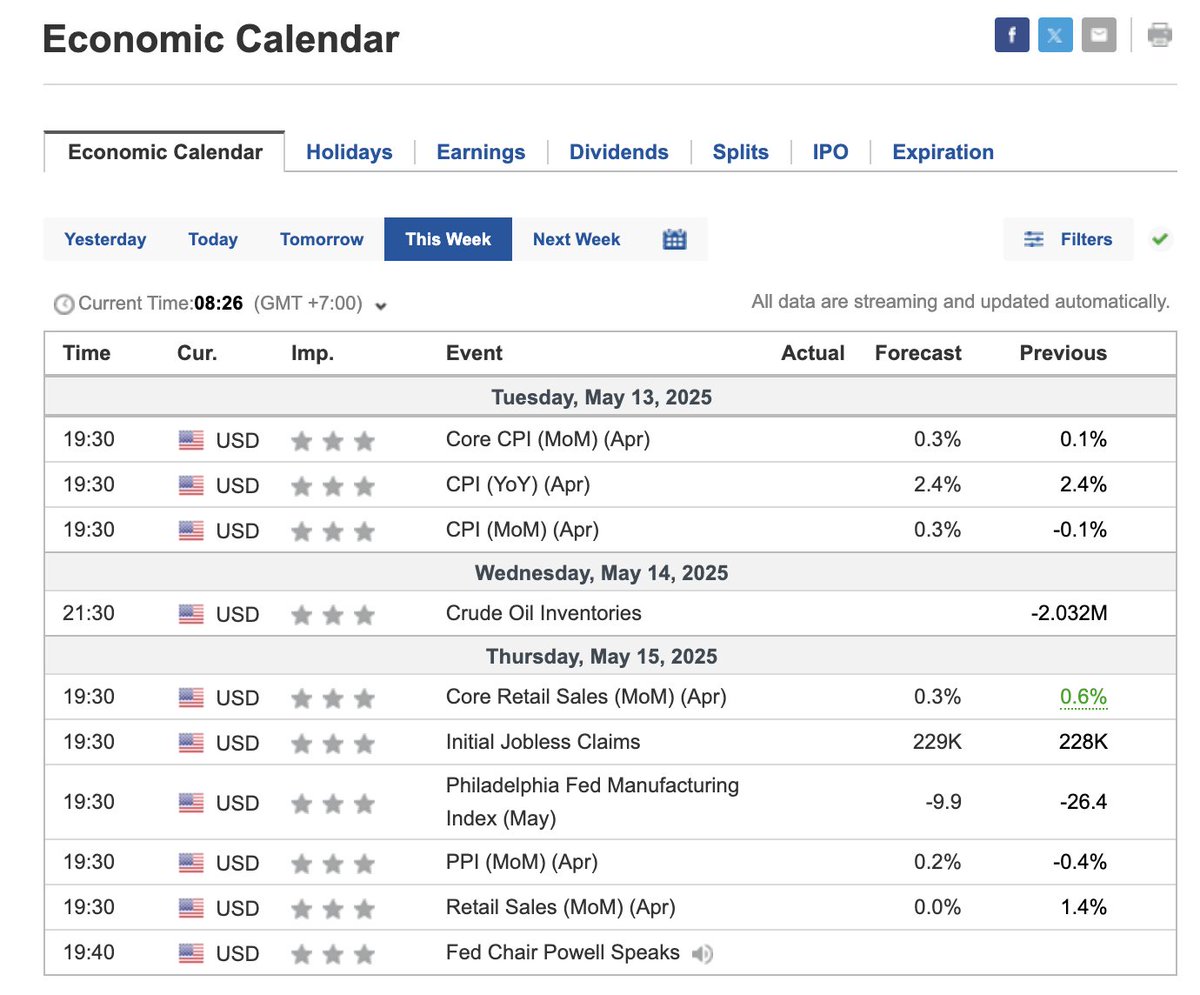Viewport: 1200px width, 995px height.
Task: Switch to the Holidays tab
Action: [349, 152]
